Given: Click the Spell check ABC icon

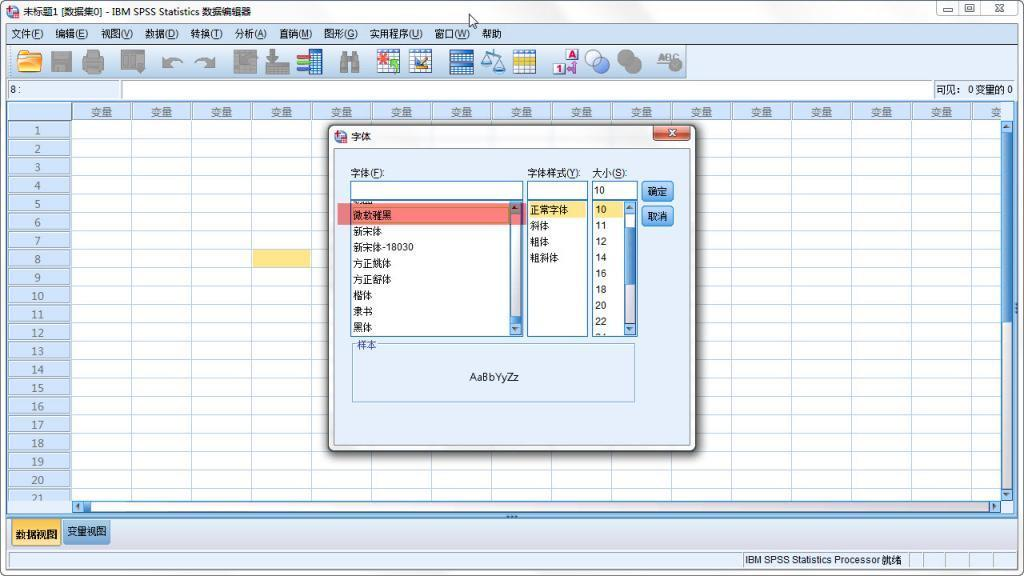Looking at the screenshot, I should pos(669,62).
